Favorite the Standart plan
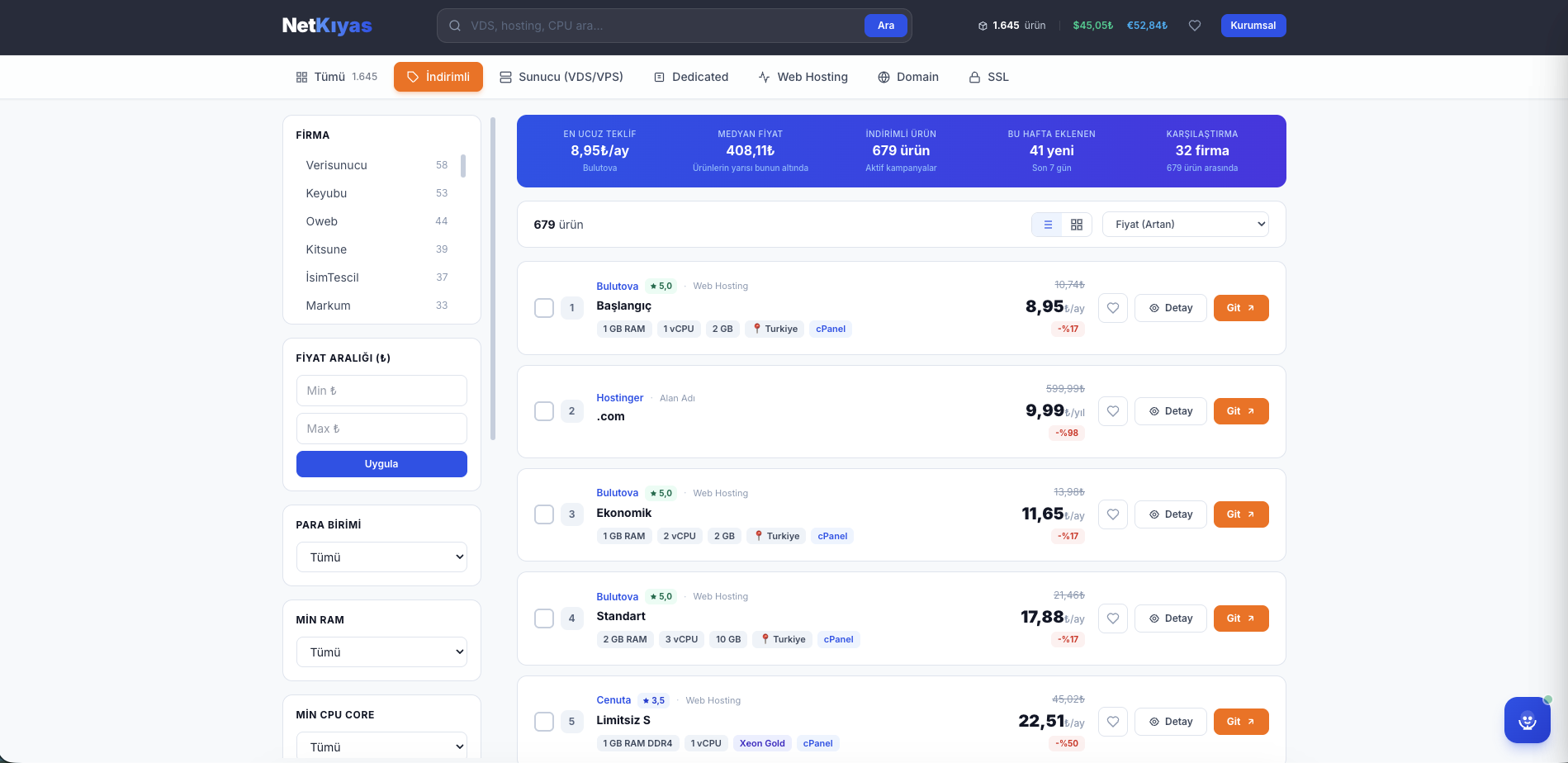Screen dimensions: 1568x763 click(1113, 618)
